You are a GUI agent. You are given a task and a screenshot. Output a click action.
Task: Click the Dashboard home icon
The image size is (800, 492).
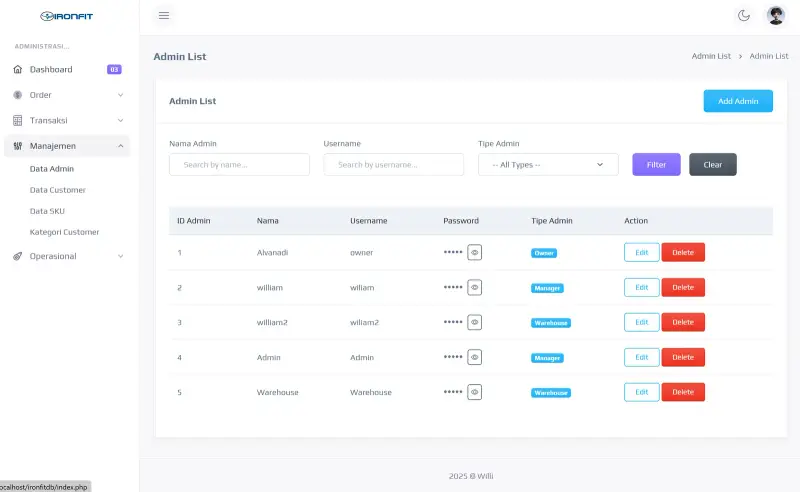click(18, 69)
